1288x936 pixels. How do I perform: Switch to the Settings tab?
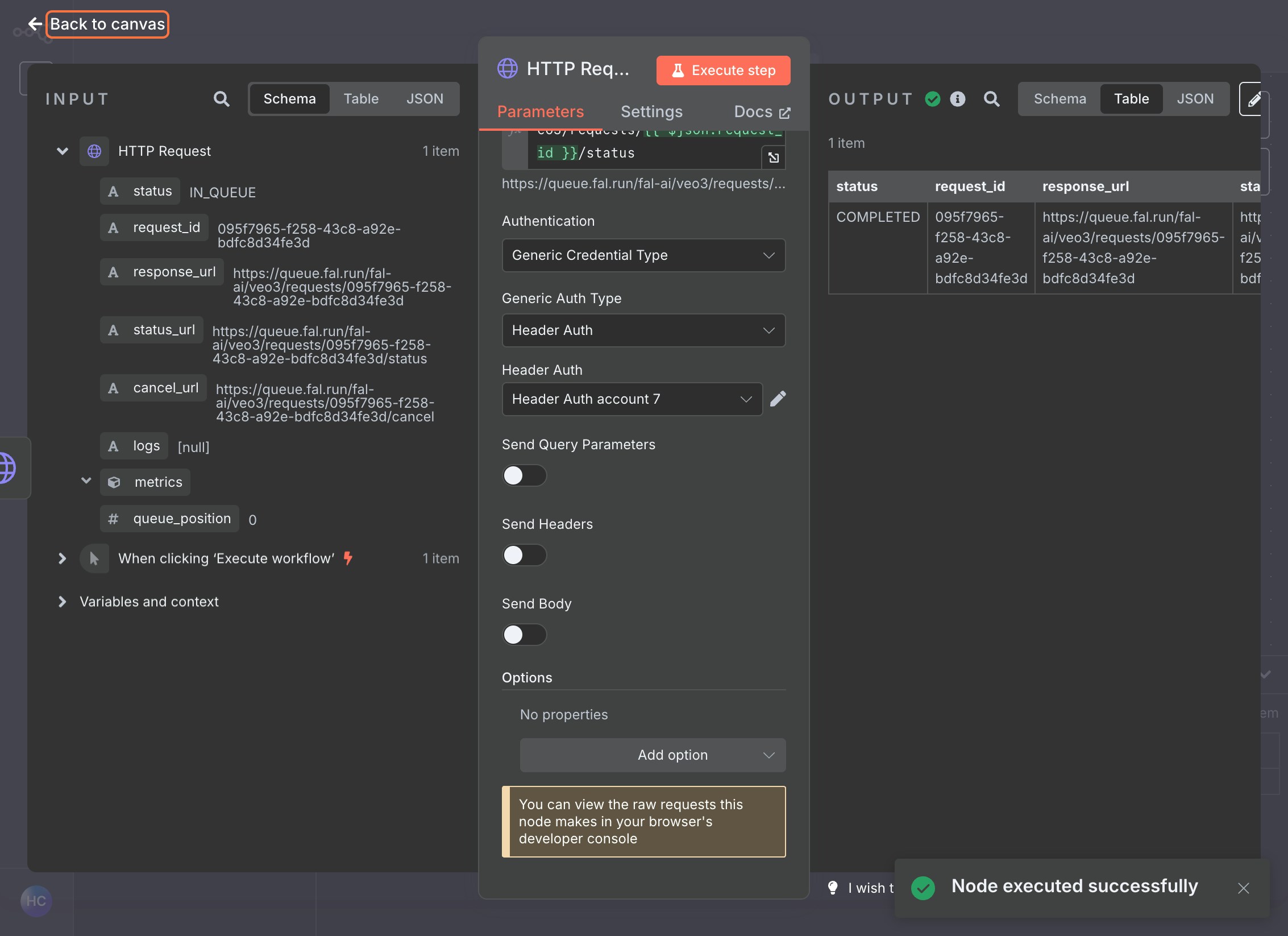tap(651, 111)
